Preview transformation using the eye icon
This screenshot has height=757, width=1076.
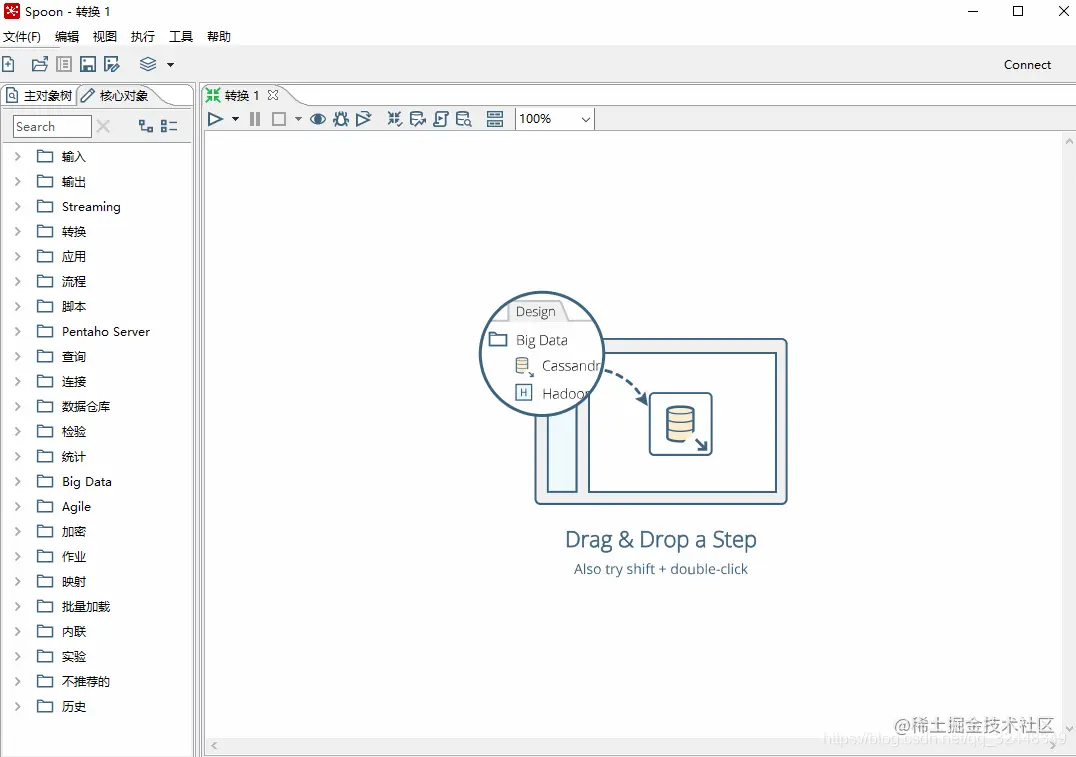317,119
